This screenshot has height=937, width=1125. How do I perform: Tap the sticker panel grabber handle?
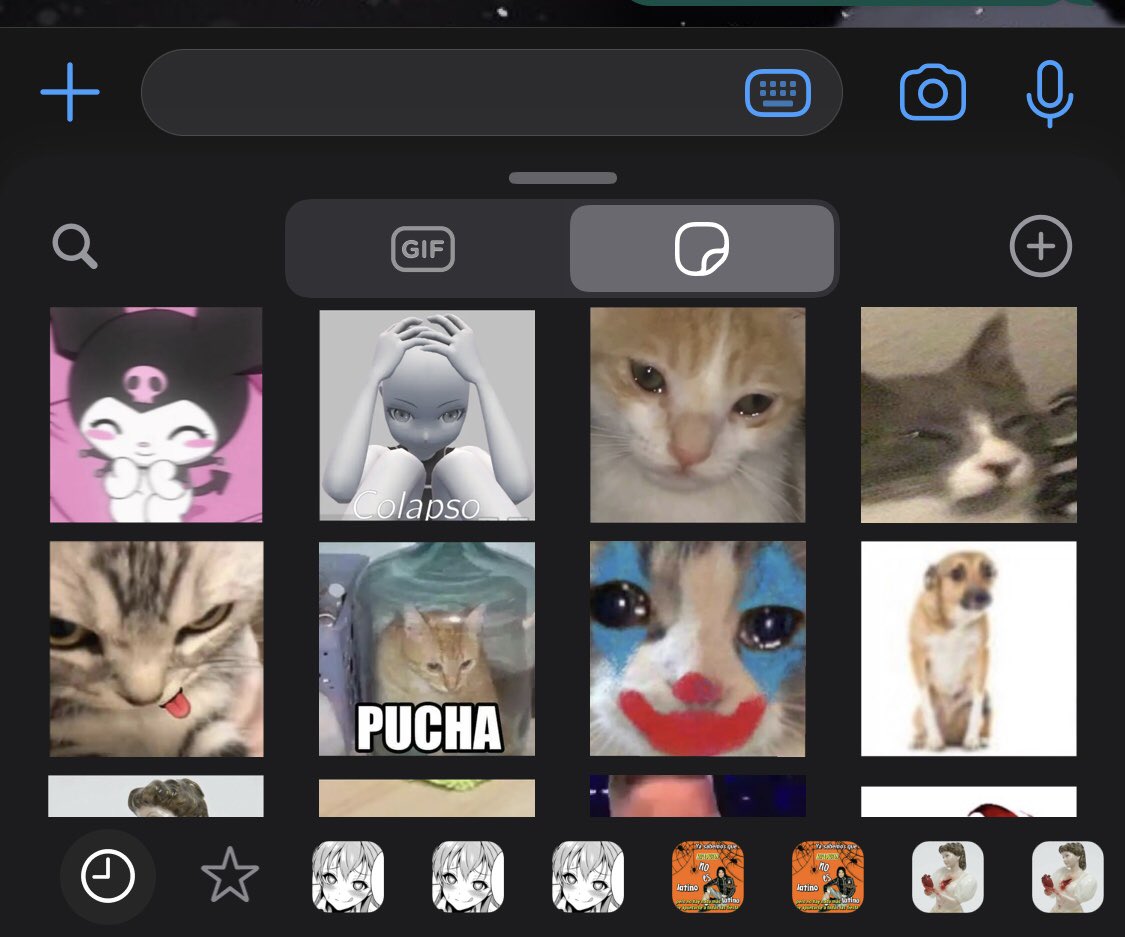[x=562, y=178]
